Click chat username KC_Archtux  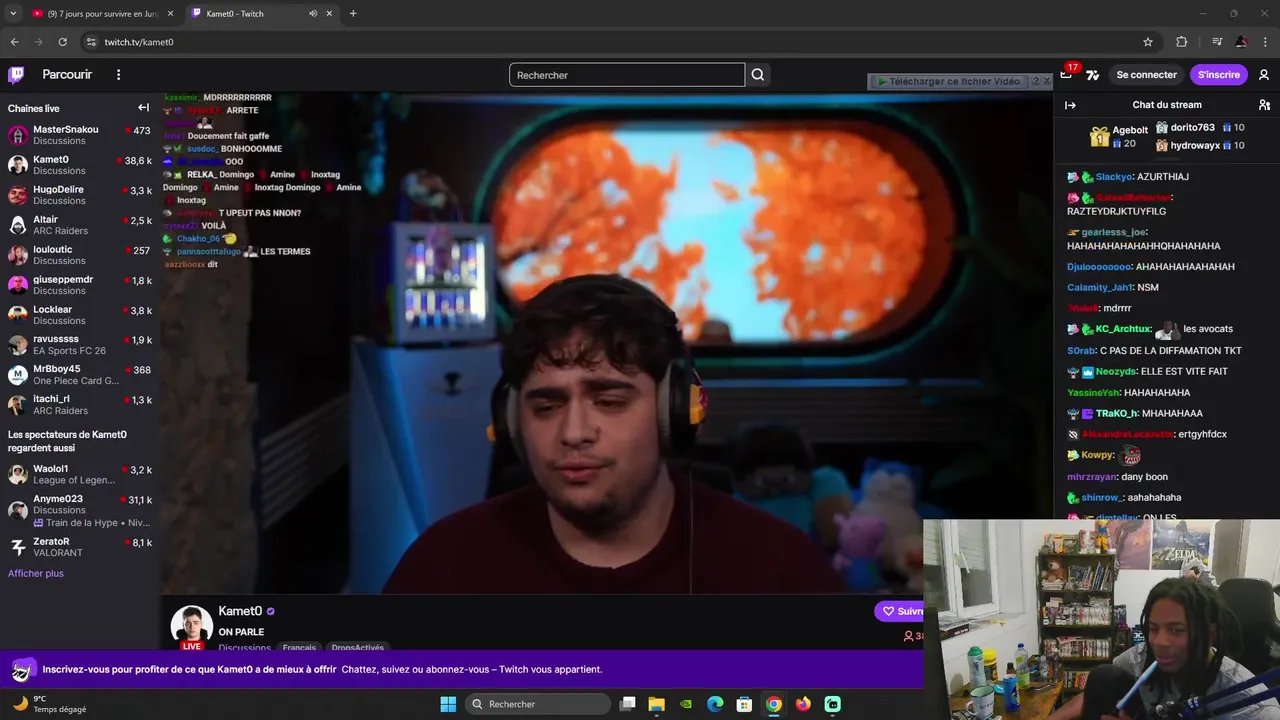(x=1123, y=329)
